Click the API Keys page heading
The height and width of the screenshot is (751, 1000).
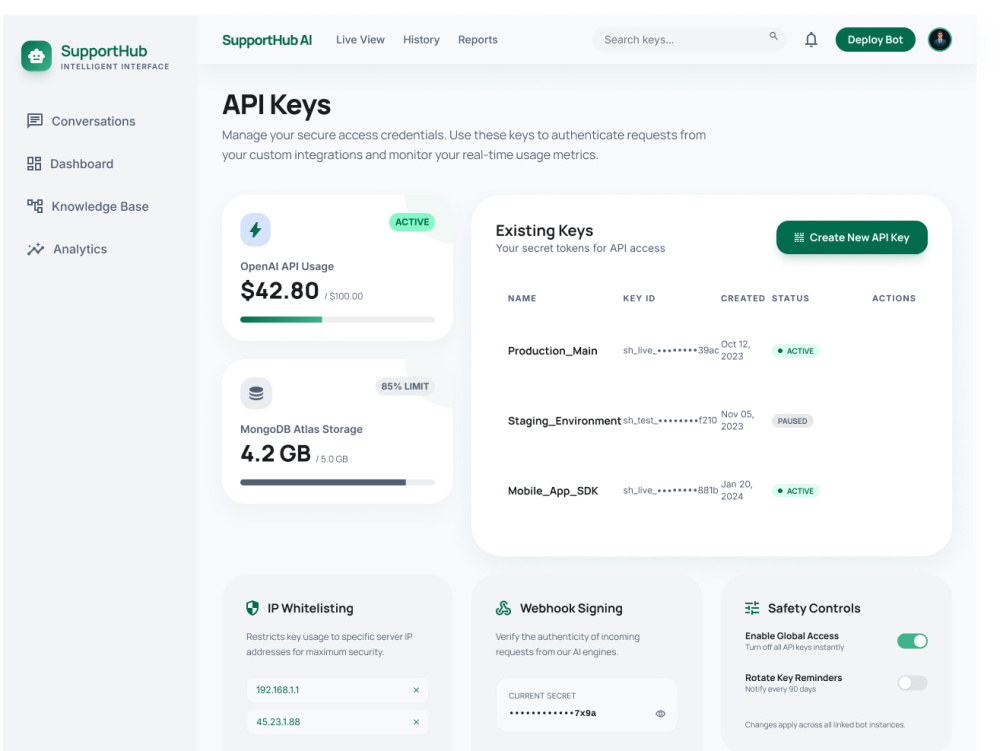(276, 105)
